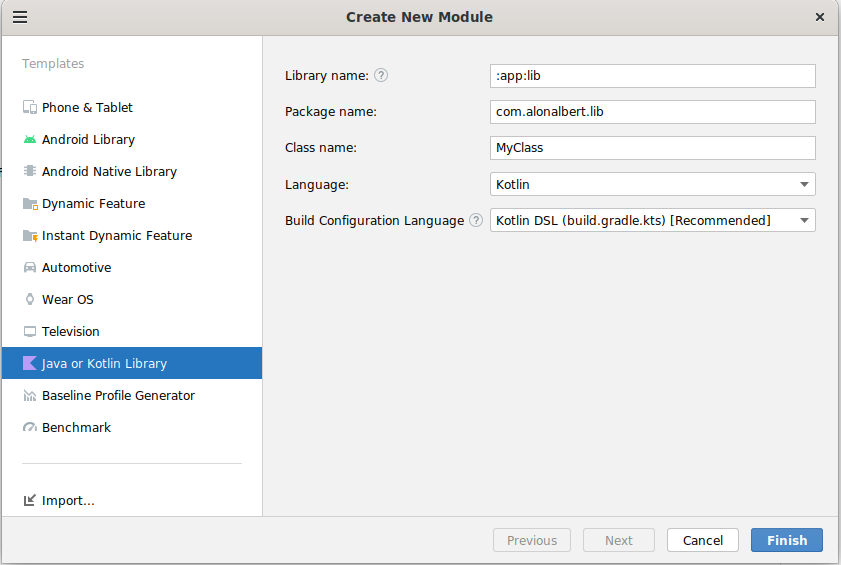Open help for Library name field

[x=381, y=76]
